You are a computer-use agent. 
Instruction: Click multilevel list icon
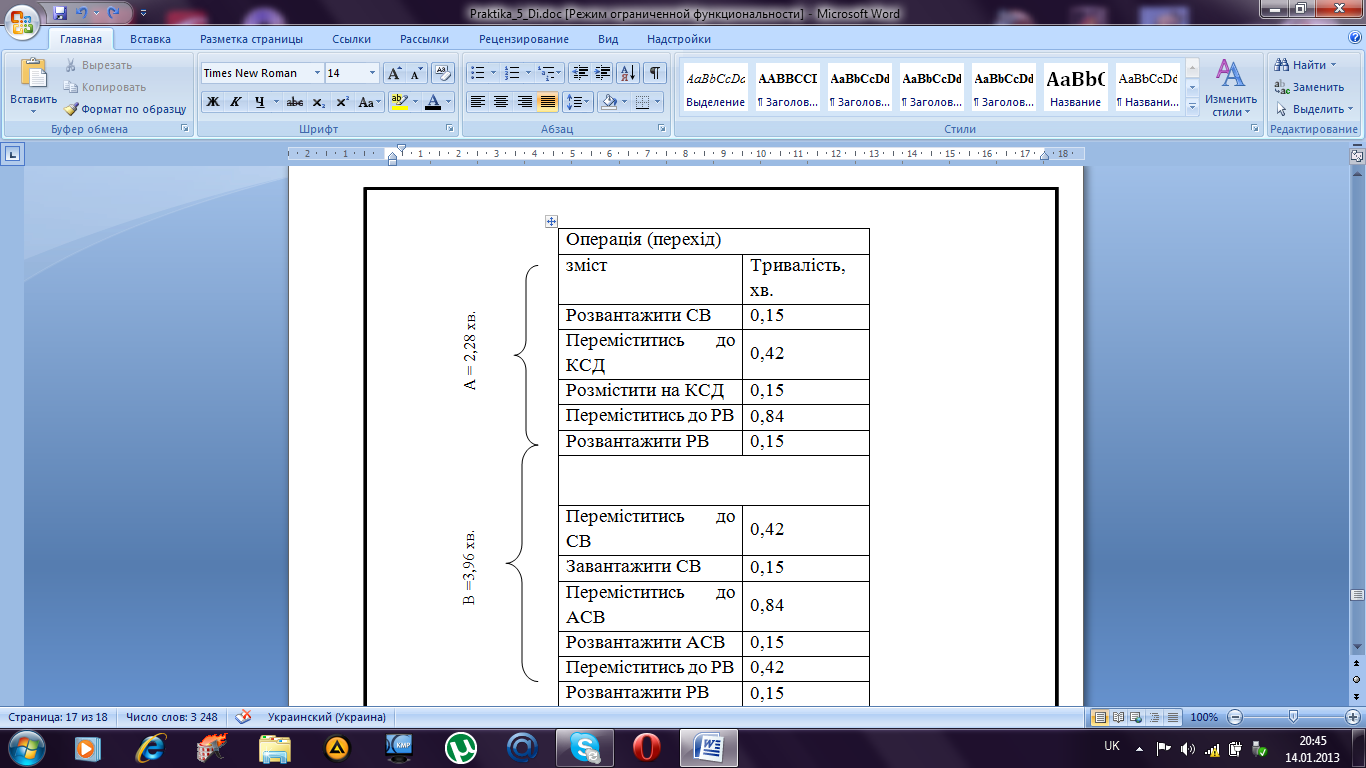pyautogui.click(x=546, y=73)
